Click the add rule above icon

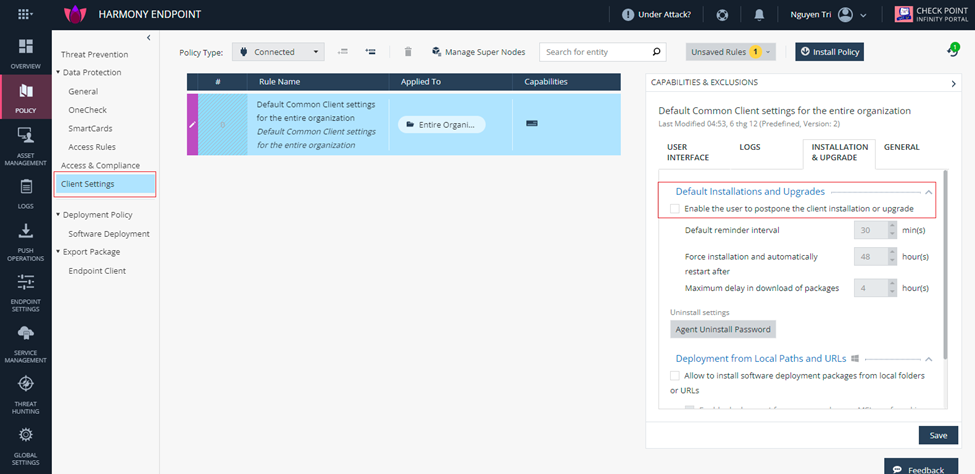(x=342, y=52)
